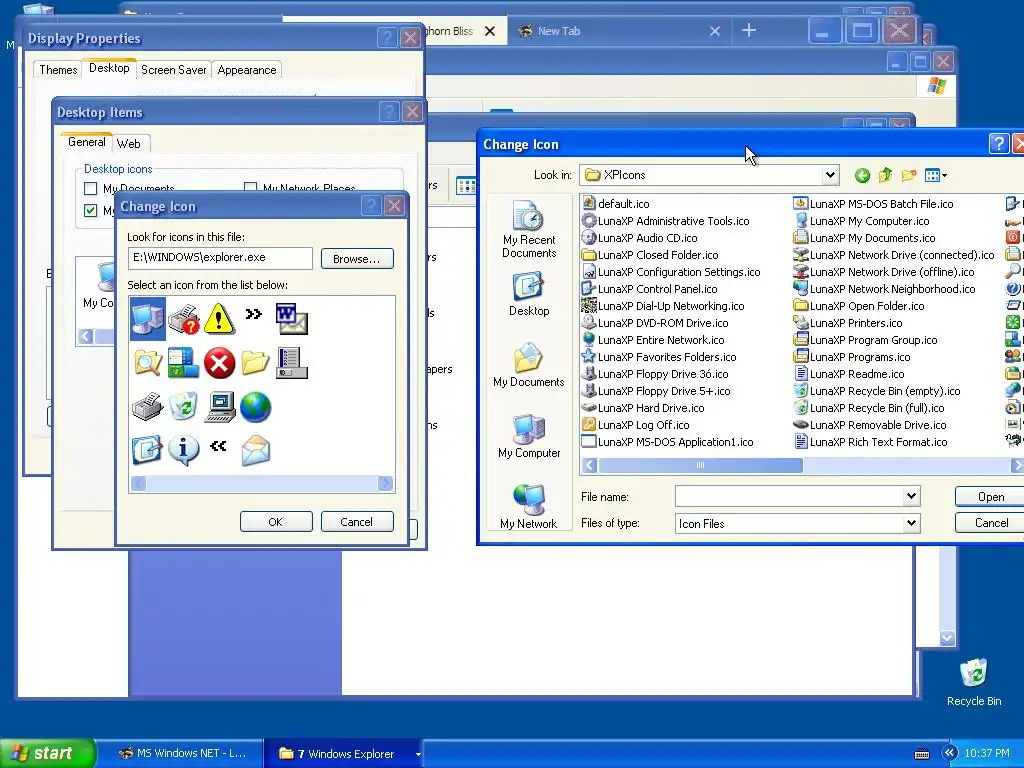Cancel the file browse dialog
The width and height of the screenshot is (1024, 768).
coord(991,522)
